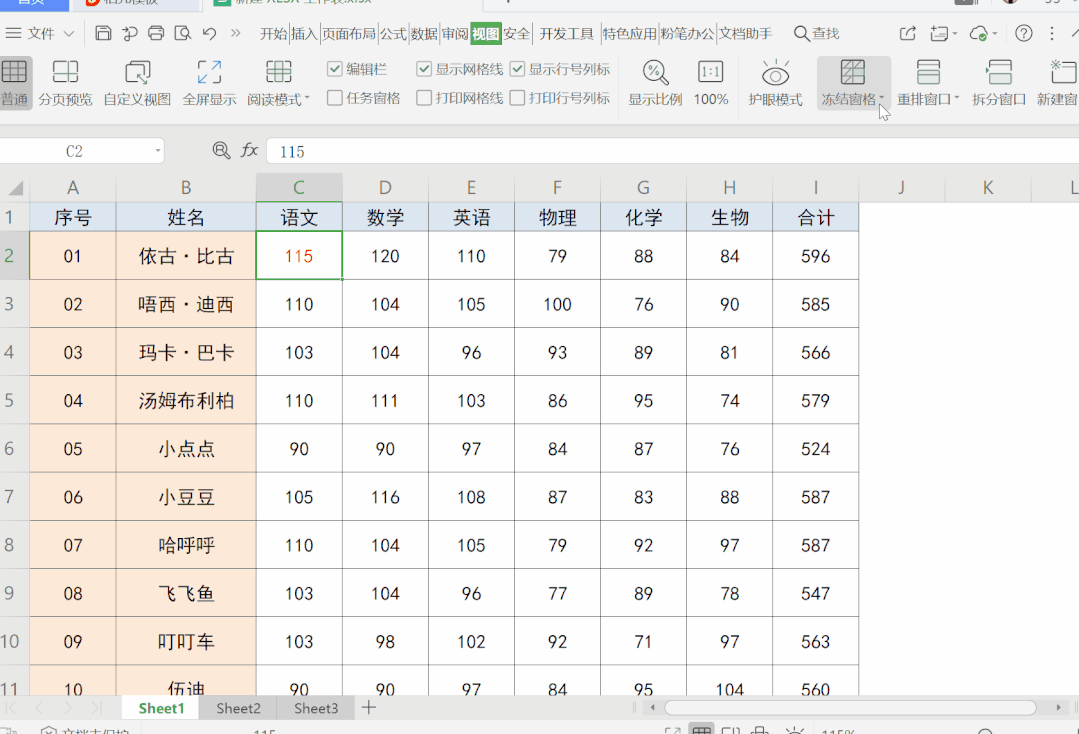
Task: Click the fx insert function icon
Action: click(249, 151)
